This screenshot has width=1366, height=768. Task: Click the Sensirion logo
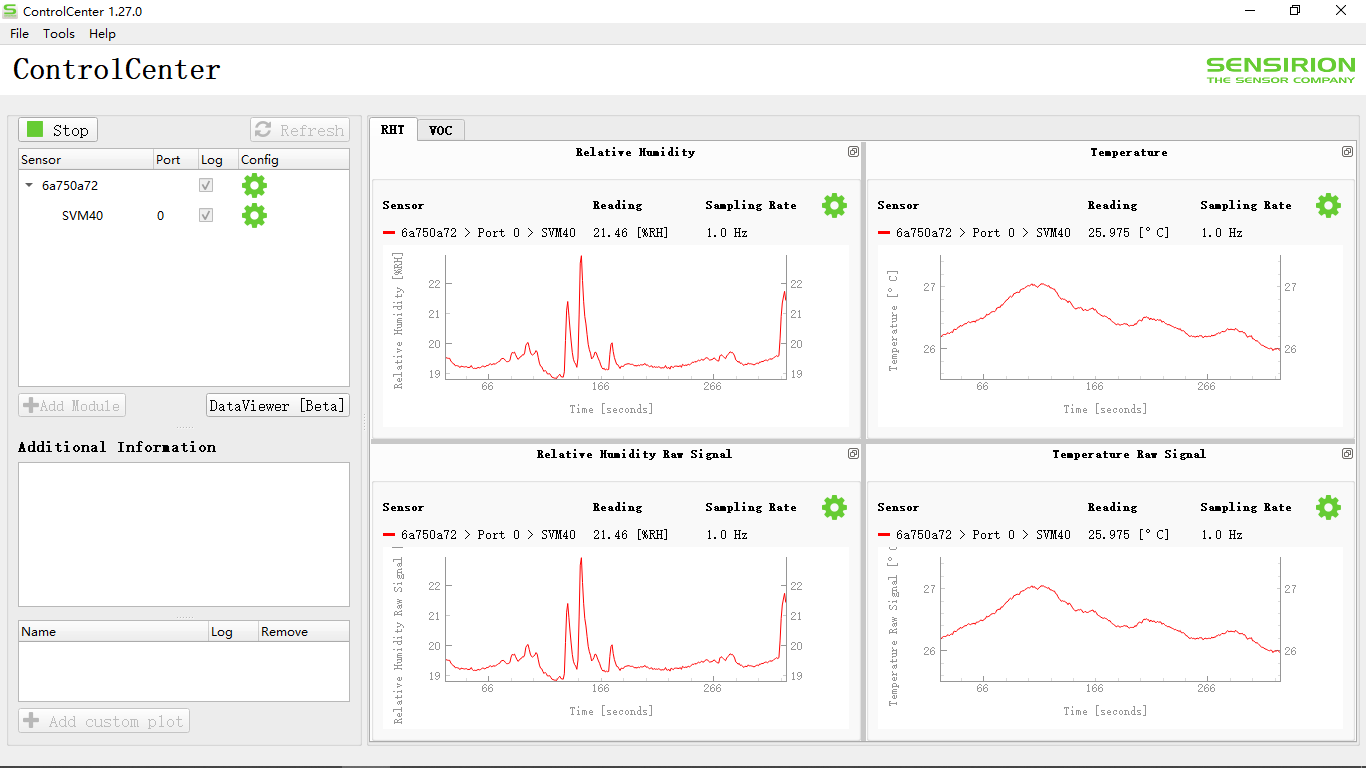coord(1280,70)
